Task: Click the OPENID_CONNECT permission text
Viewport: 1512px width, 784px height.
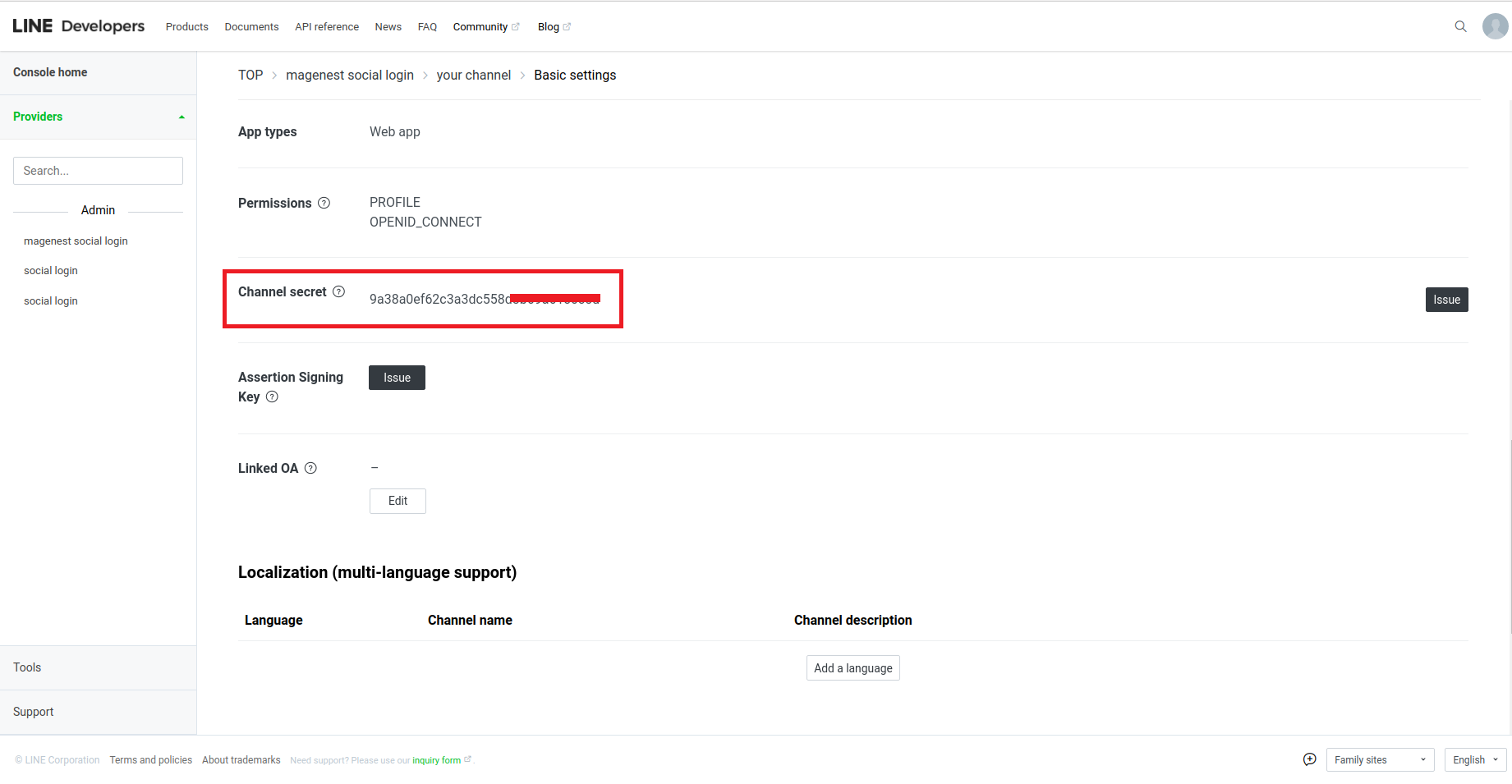Action: coord(425,222)
